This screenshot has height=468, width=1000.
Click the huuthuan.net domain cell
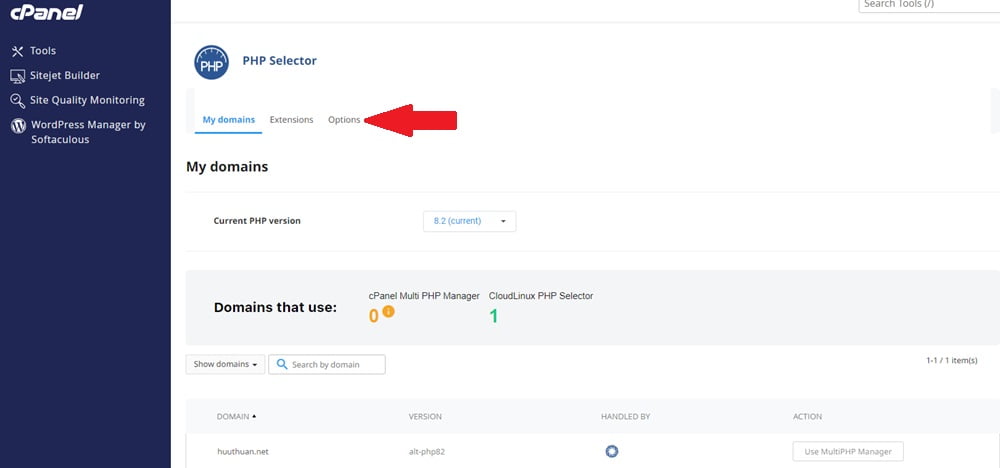(243, 451)
